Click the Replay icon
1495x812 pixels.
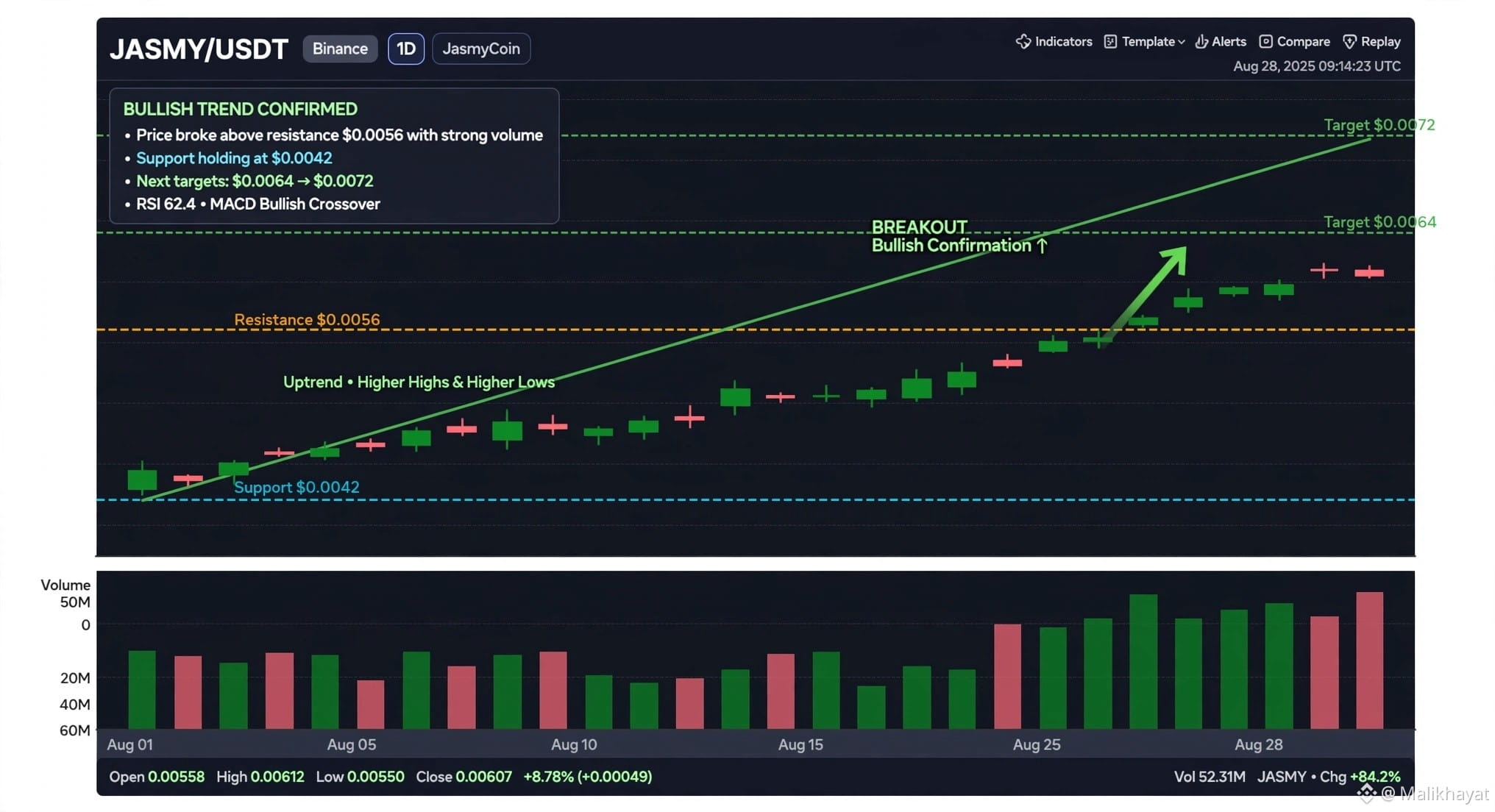click(1349, 41)
